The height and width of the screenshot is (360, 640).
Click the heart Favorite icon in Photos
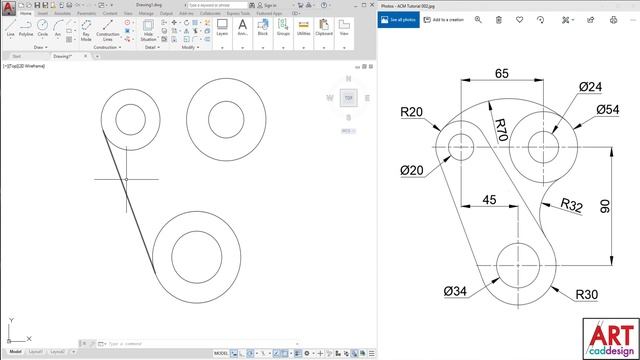(x=519, y=20)
